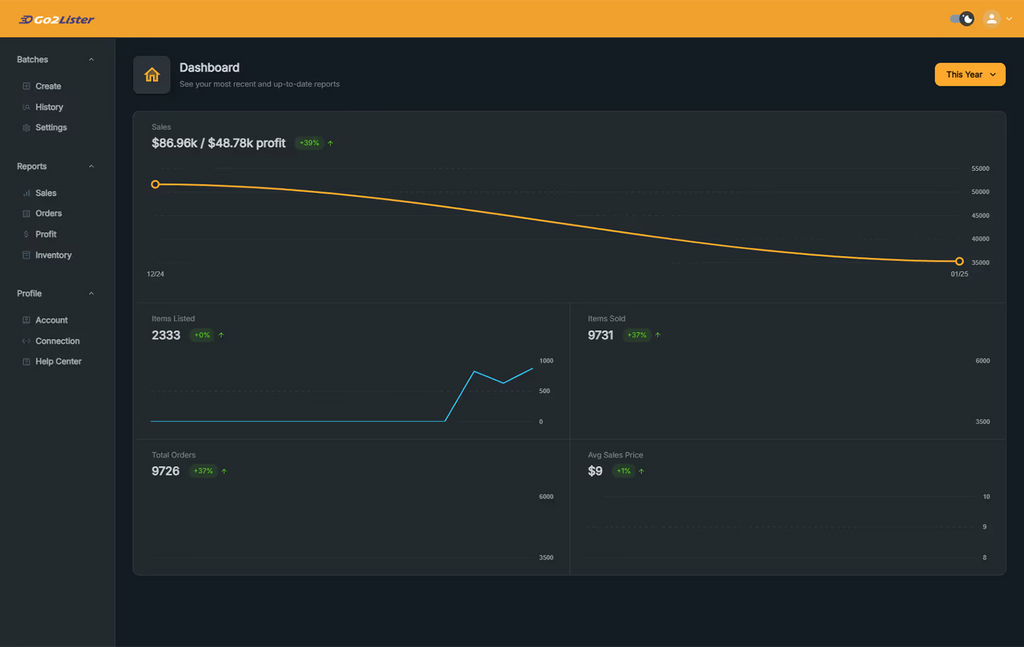The width and height of the screenshot is (1024, 647).
Task: Click the 12/24 data point on Sales chart
Action: point(155,184)
